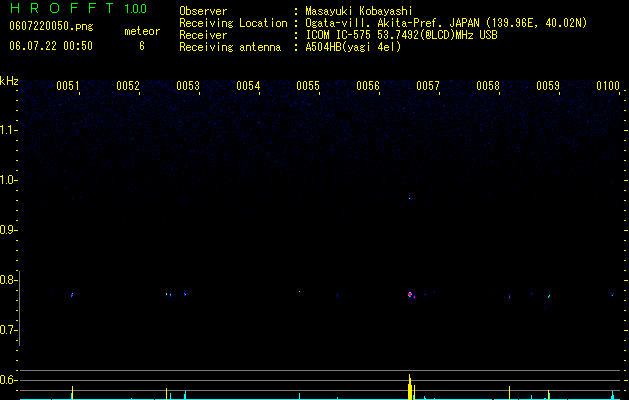Select the HROFFT 1.0.0 title text

pyautogui.click(x=78, y=8)
